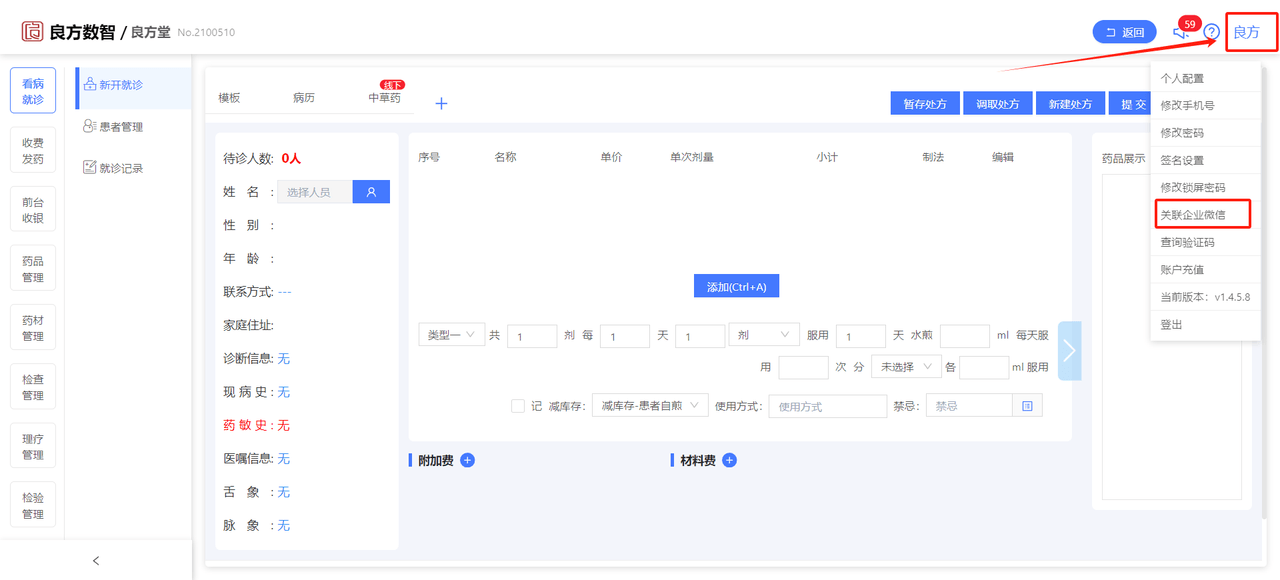
Task: Switch to the 模板 tab
Action: click(229, 98)
